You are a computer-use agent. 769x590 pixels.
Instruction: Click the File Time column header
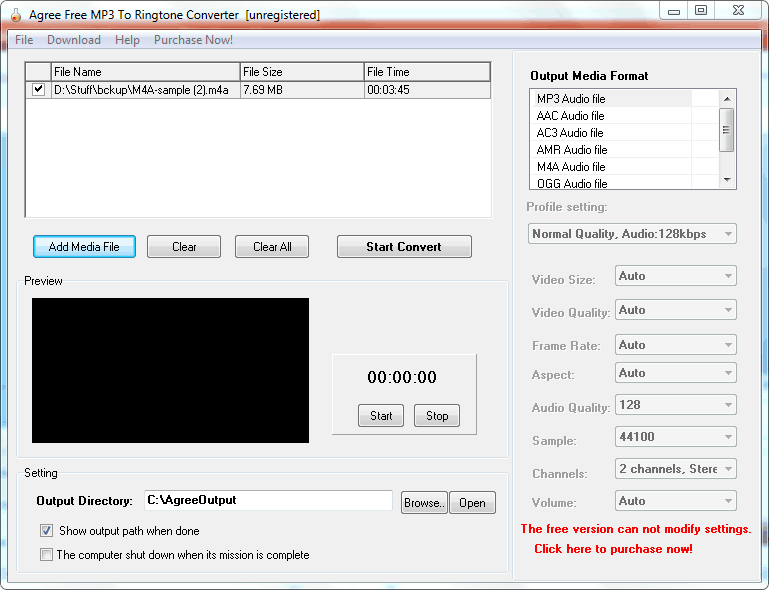click(x=427, y=72)
